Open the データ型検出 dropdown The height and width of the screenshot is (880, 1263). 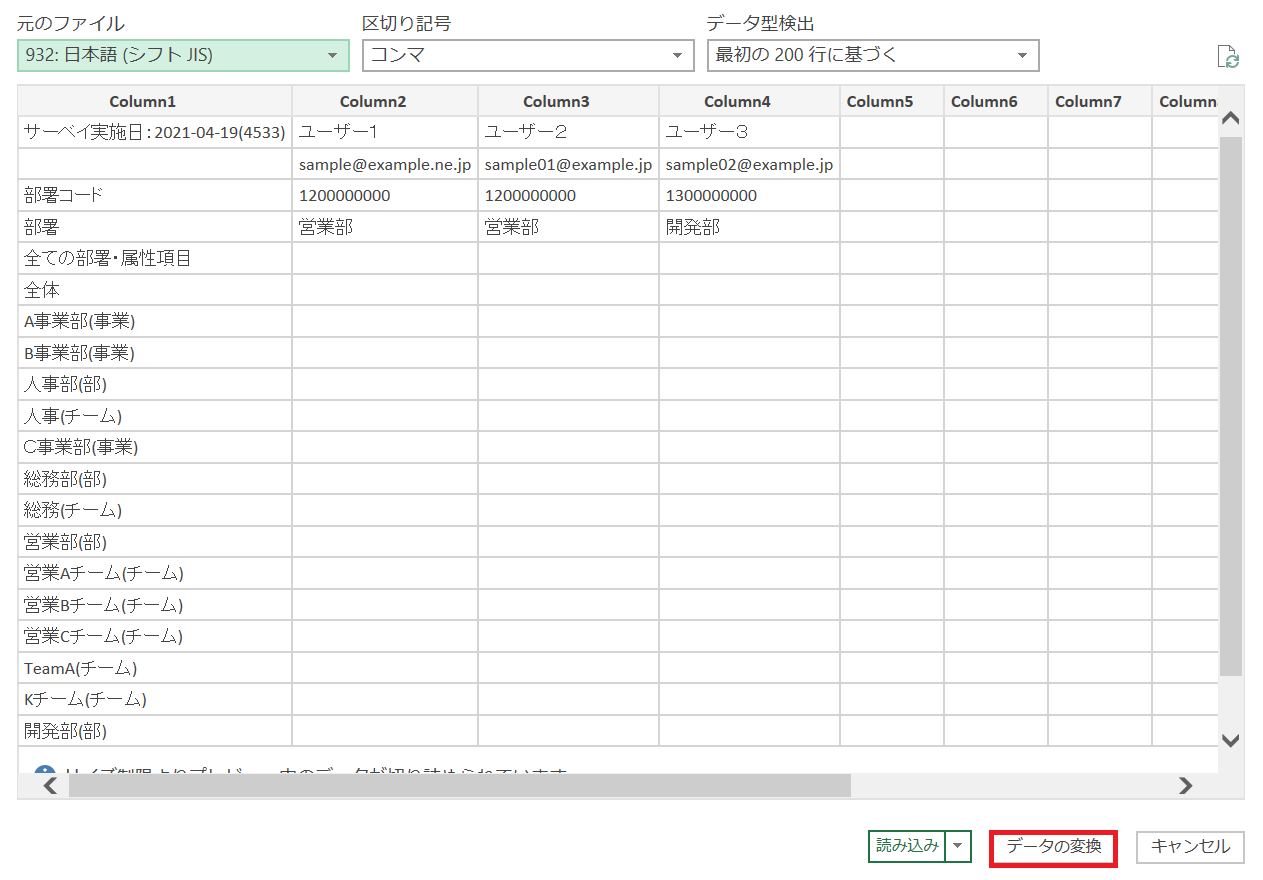(872, 56)
